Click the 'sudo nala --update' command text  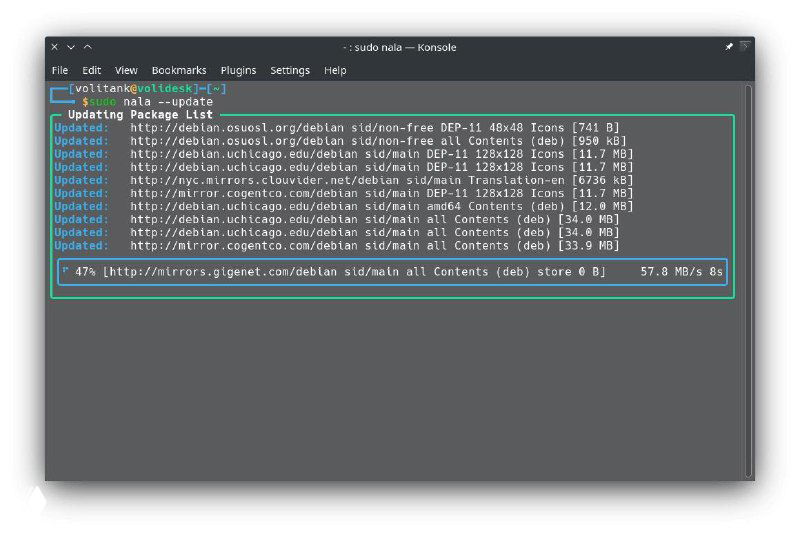tap(152, 102)
